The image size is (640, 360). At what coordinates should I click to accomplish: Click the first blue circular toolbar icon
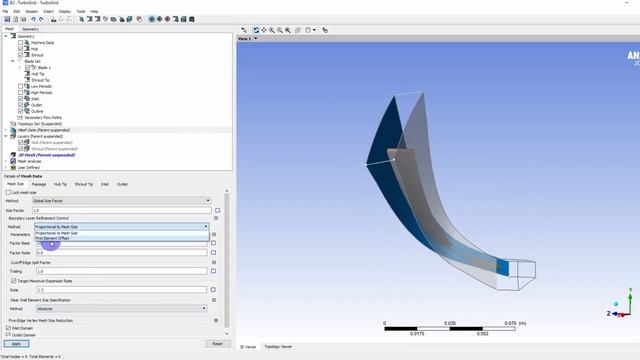pos(151,19)
